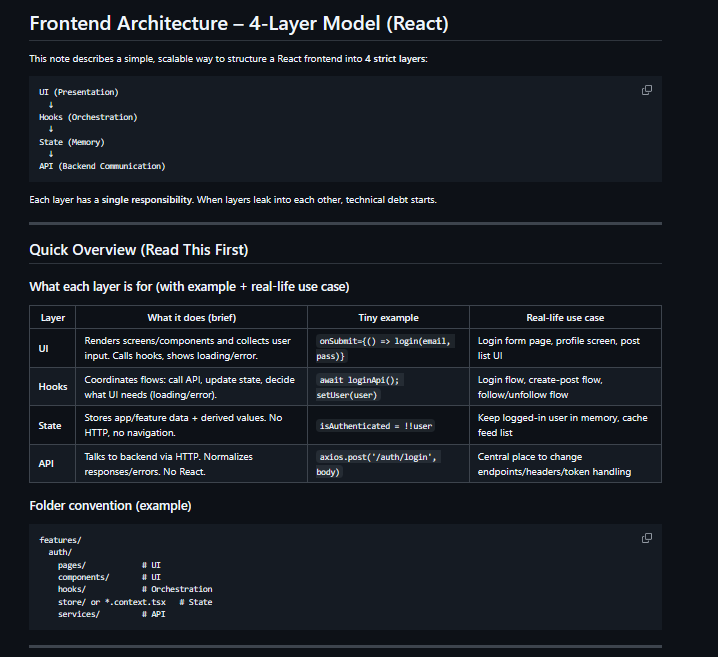This screenshot has height=657, width=718.
Task: Click the 'UI (Presentation)' code line
Action: (x=79, y=92)
